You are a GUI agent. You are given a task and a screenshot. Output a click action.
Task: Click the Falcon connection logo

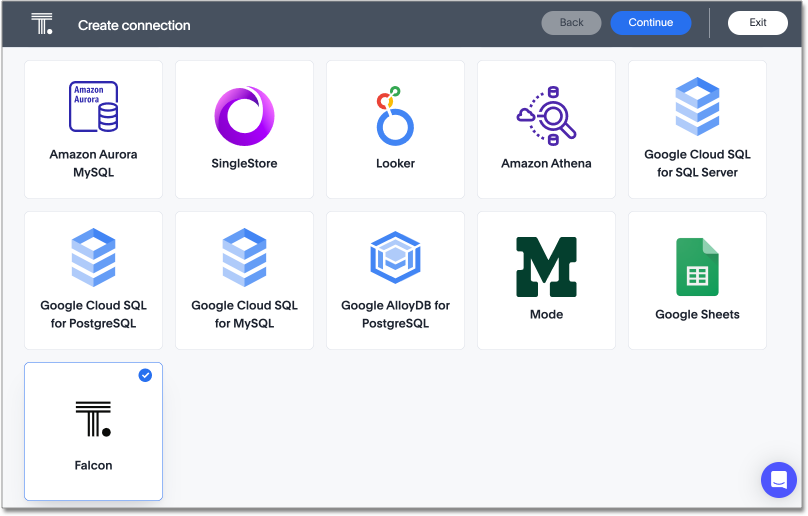(93, 418)
